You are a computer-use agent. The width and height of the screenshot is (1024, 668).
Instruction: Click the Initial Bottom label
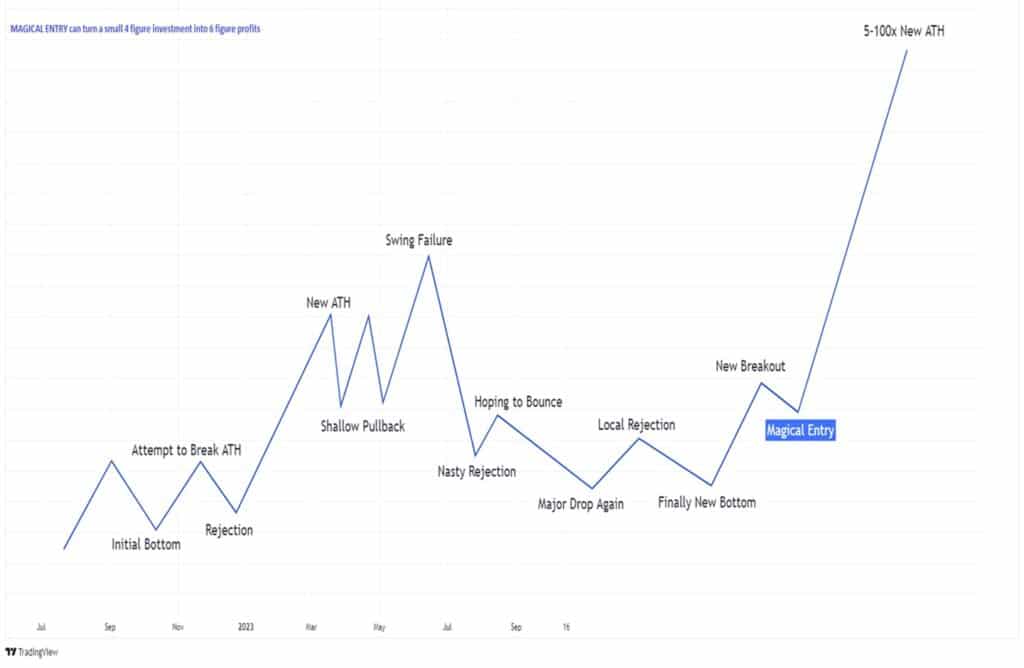tap(146, 545)
